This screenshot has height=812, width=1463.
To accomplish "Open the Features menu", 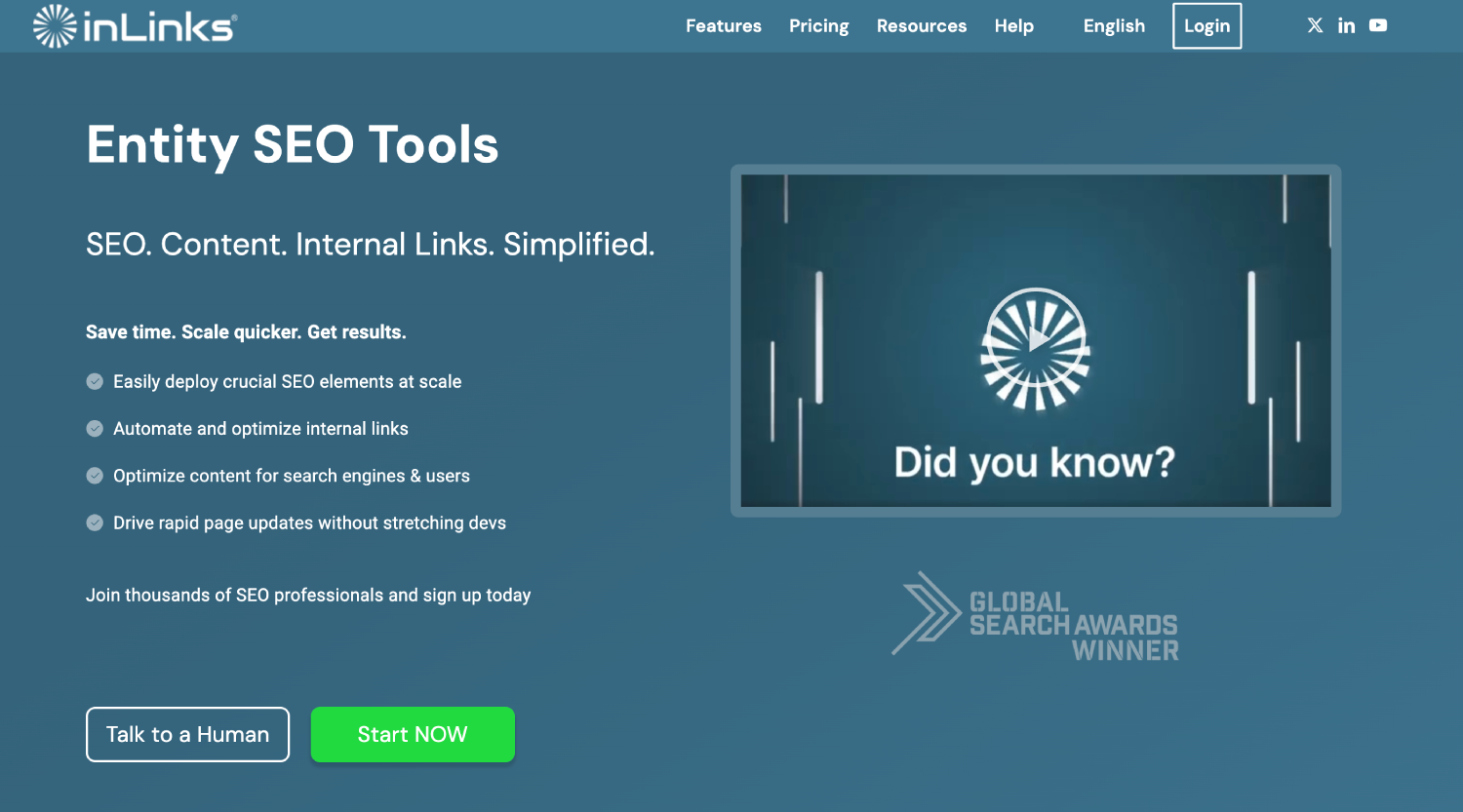I will point(724,26).
